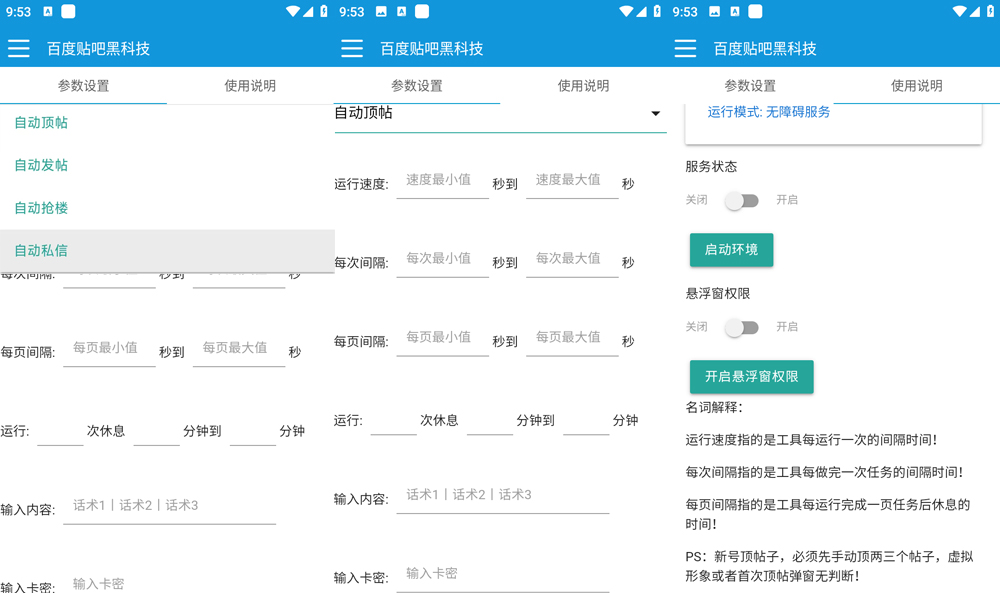Select 自动发帖 from the open dropdown list
The width and height of the screenshot is (1000, 593).
(x=41, y=165)
